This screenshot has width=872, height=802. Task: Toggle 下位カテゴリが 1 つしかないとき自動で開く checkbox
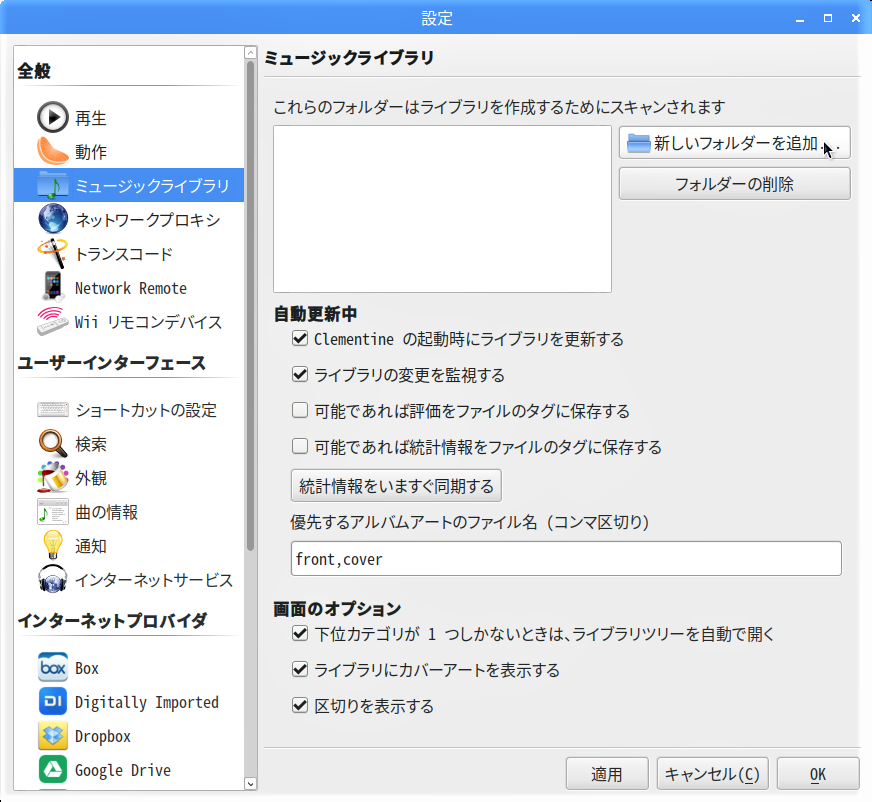coord(300,633)
